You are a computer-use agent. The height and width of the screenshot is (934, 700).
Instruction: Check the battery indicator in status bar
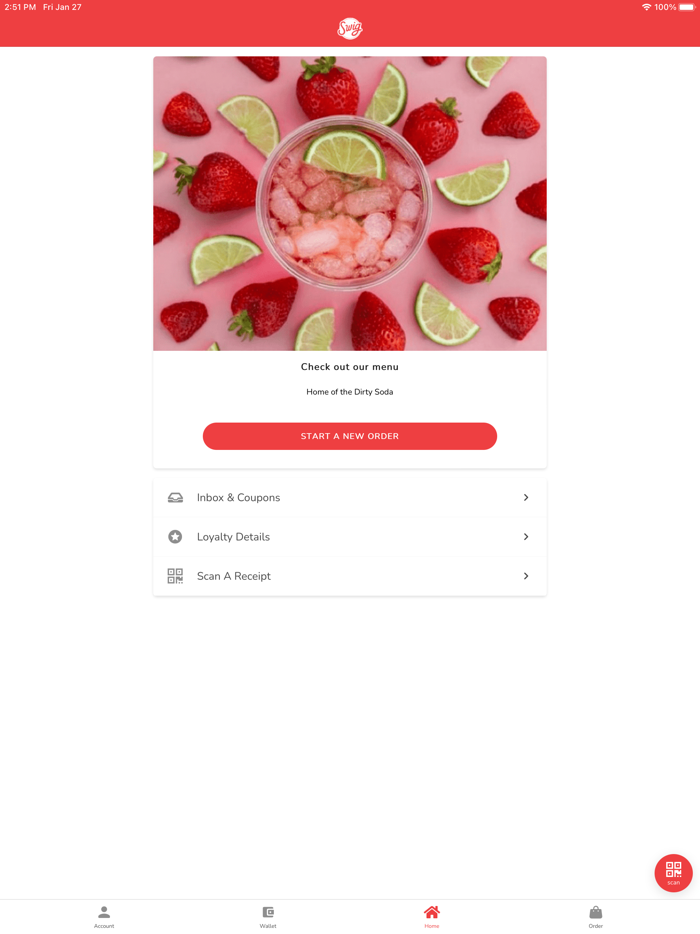click(686, 7)
